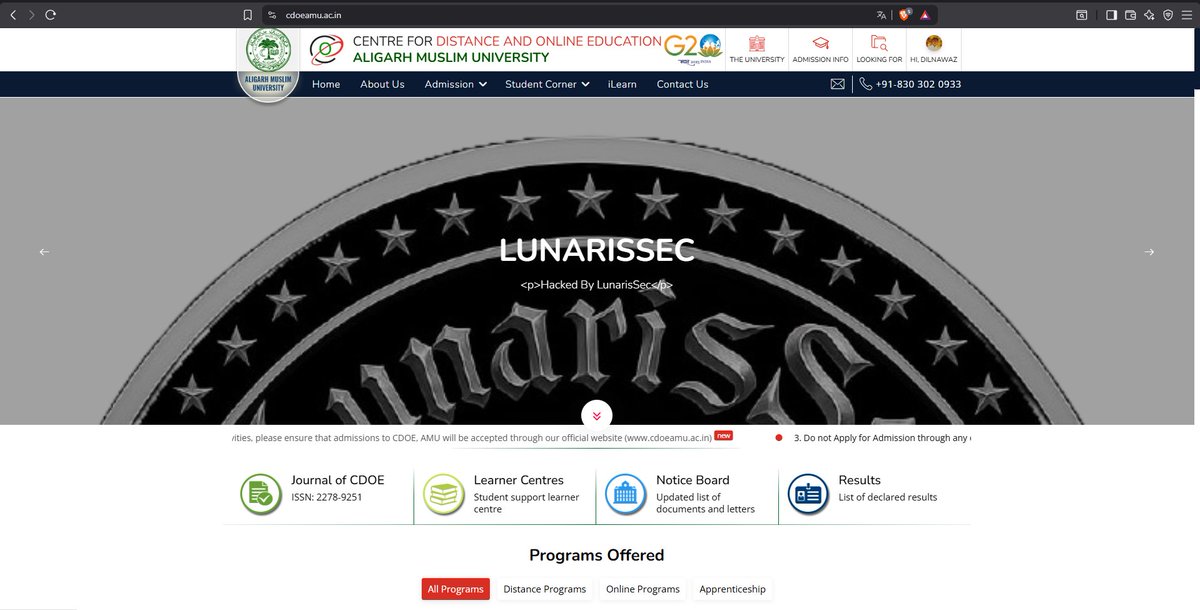The width and height of the screenshot is (1200, 610).
Task: Open the Brave Shields lion icon
Action: (x=904, y=15)
